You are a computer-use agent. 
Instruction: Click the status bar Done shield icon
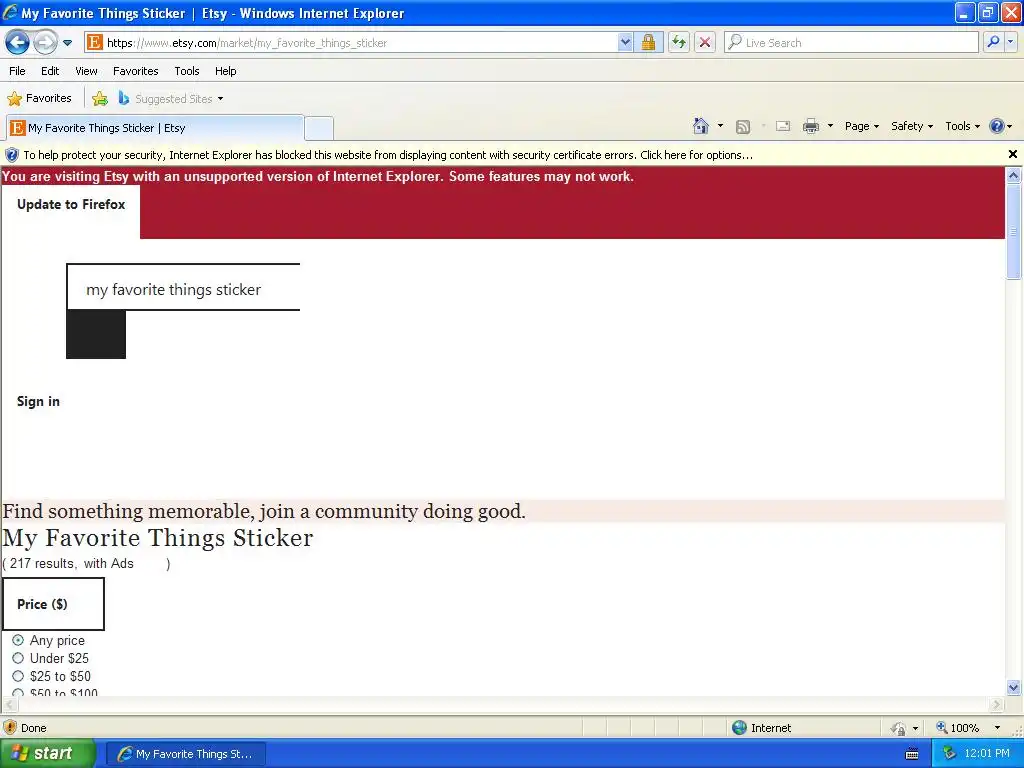[x=10, y=728]
